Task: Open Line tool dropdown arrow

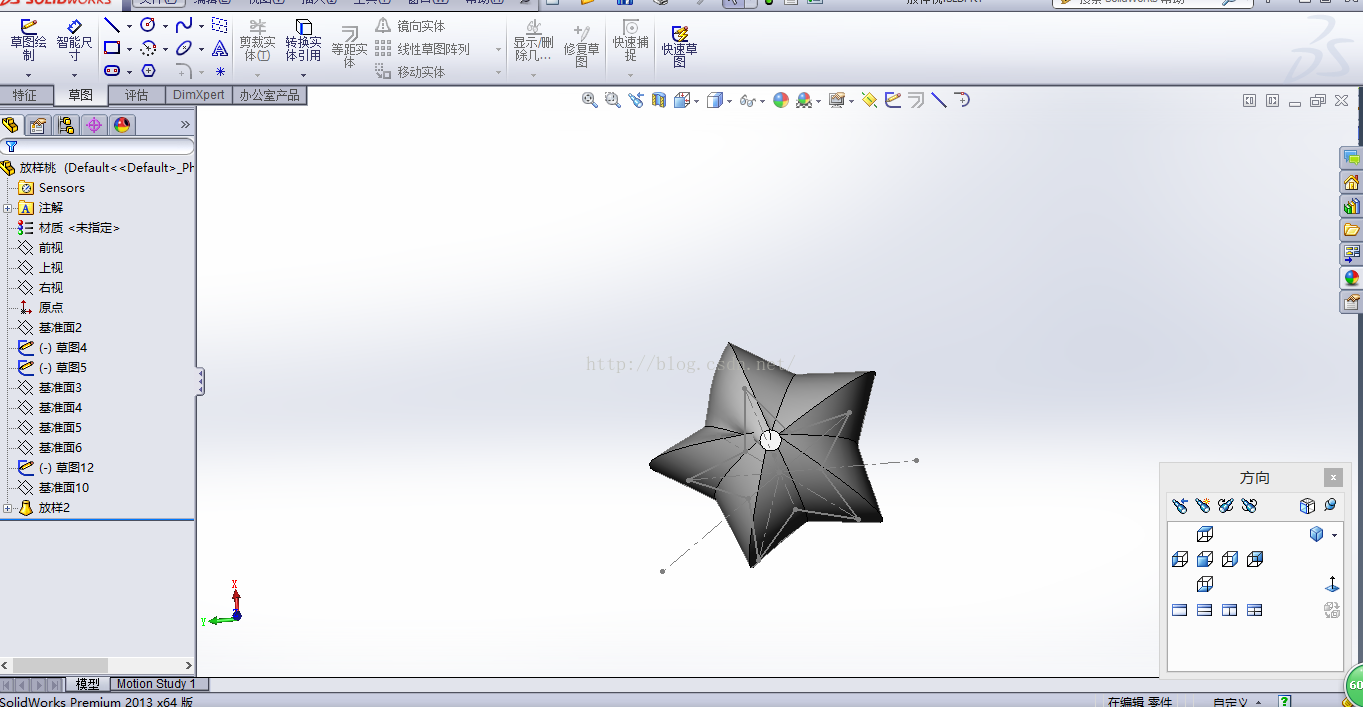Action: click(129, 26)
